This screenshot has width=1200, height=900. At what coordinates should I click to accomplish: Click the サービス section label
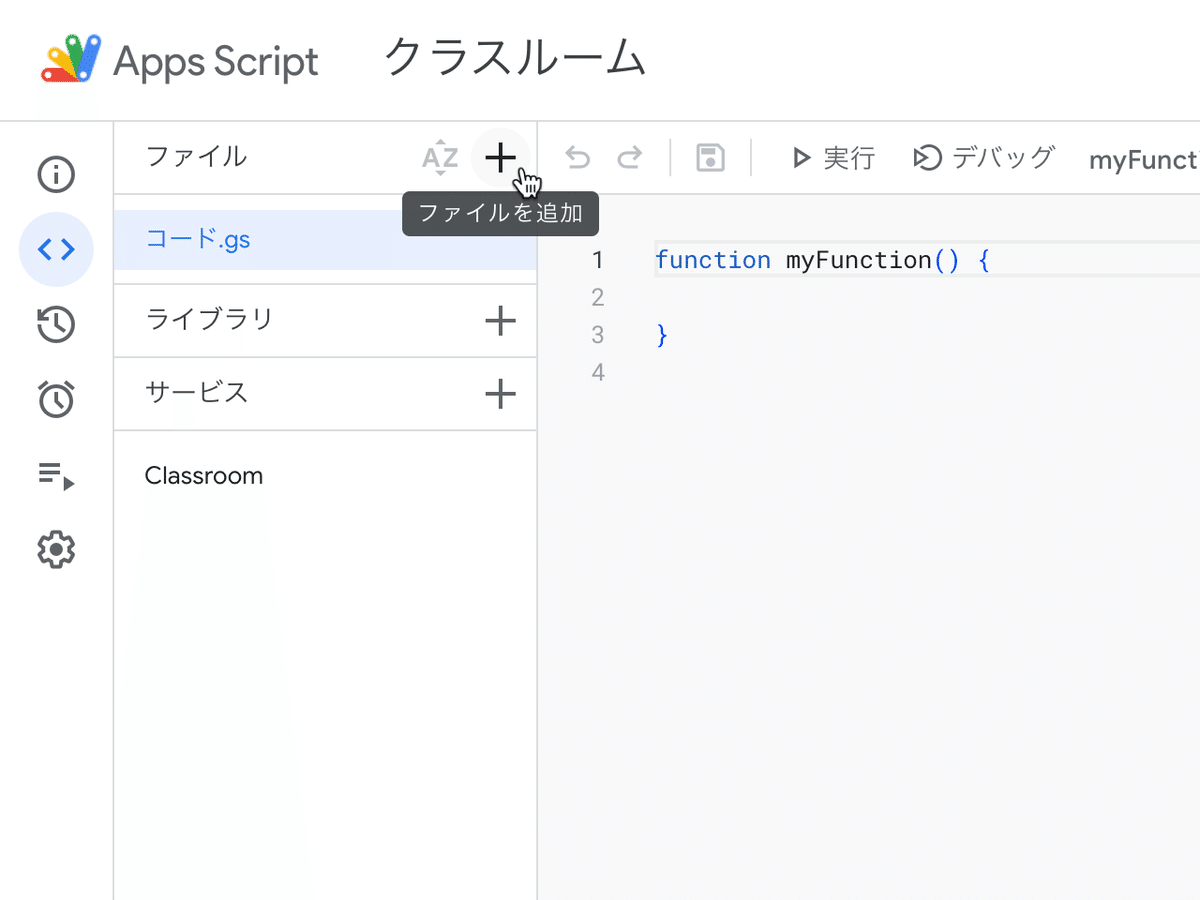(196, 392)
